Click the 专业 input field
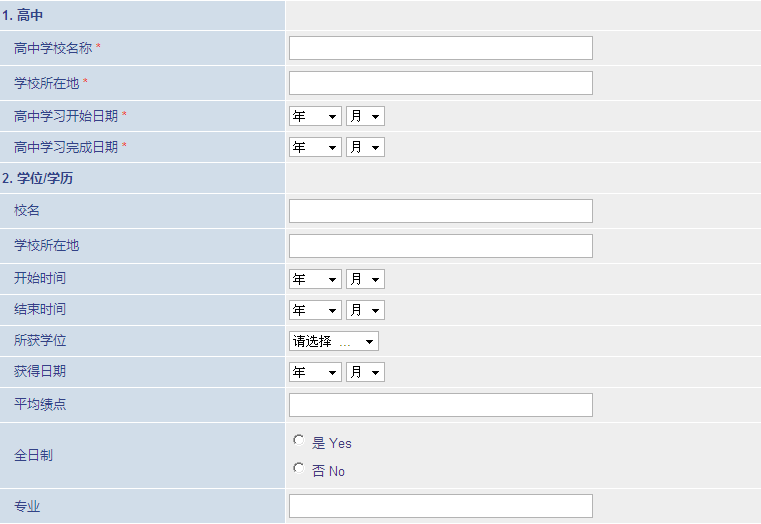The height and width of the screenshot is (524, 761). (x=441, y=506)
